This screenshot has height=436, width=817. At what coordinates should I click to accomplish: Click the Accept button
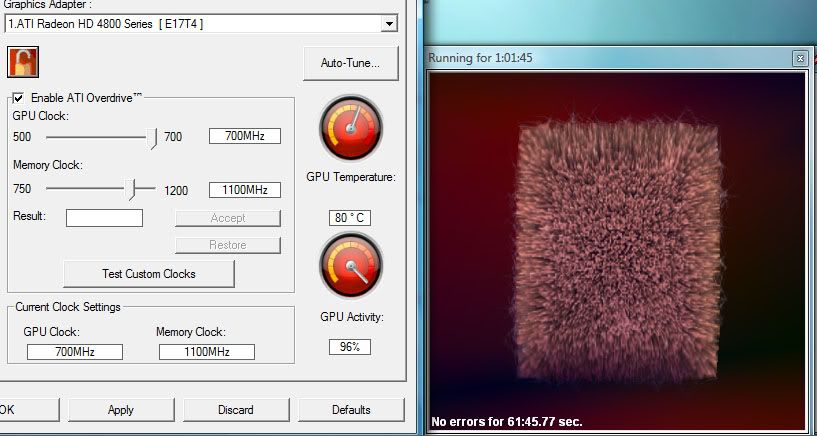point(228,218)
